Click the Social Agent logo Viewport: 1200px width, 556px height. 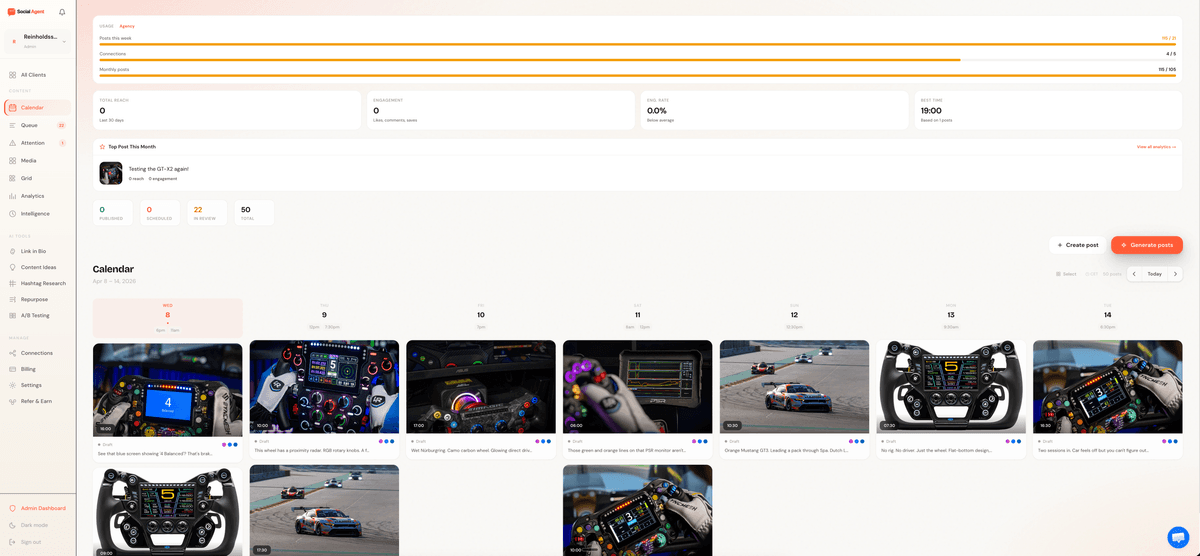click(x=26, y=12)
